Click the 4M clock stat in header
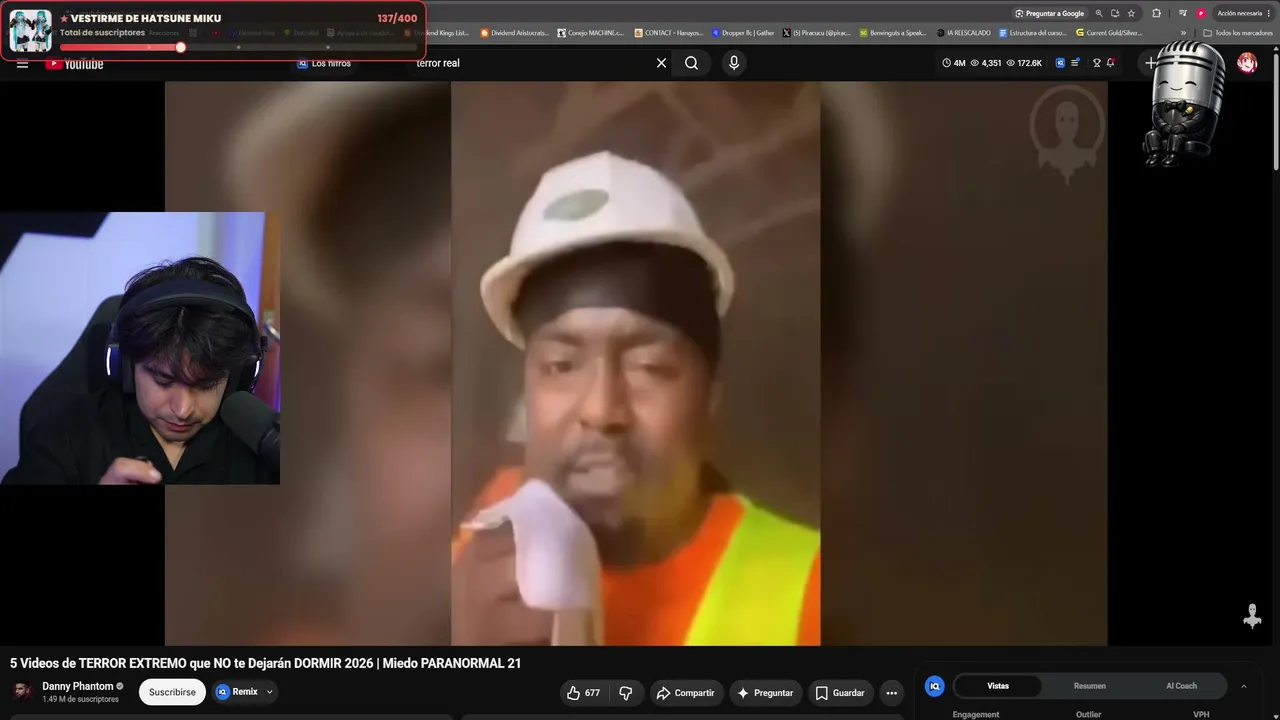Image resolution: width=1280 pixels, height=720 pixels. [953, 63]
